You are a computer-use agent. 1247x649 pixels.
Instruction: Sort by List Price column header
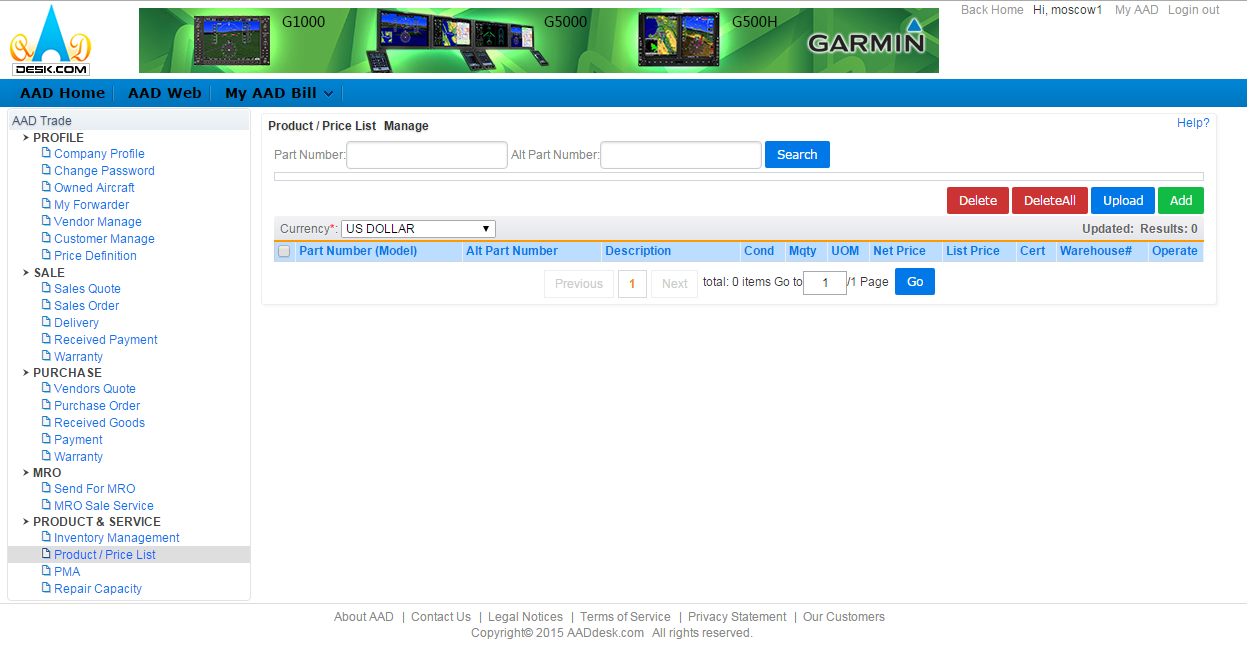(973, 251)
